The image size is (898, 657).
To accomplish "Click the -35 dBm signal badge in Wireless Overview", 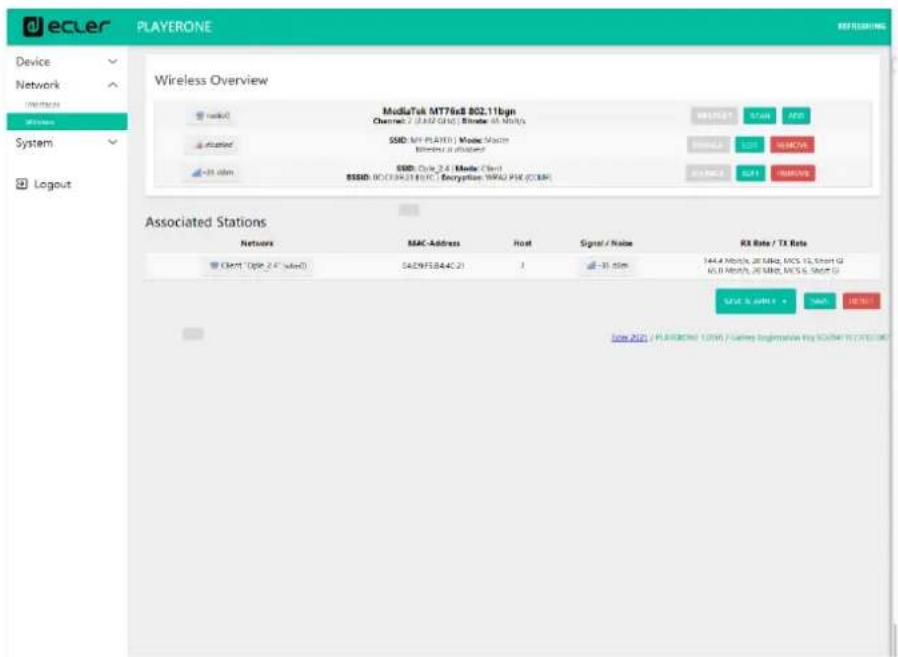I will [x=212, y=172].
